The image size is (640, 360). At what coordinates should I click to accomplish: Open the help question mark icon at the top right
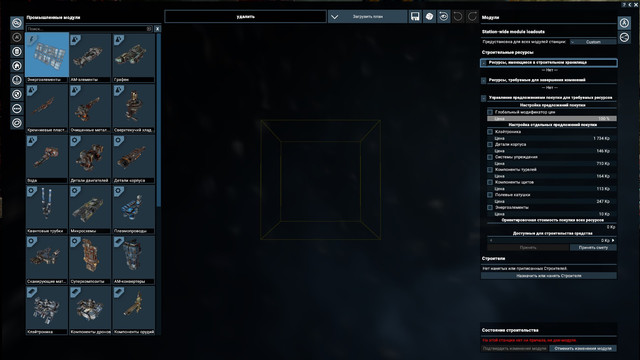tap(624, 4)
